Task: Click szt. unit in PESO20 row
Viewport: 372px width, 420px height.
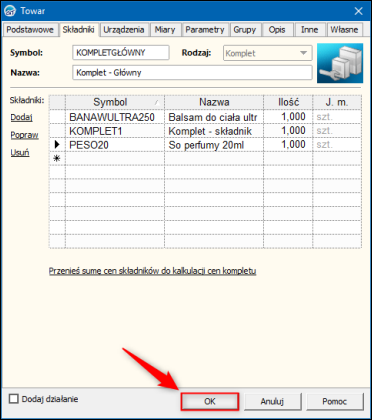Action: [337, 145]
